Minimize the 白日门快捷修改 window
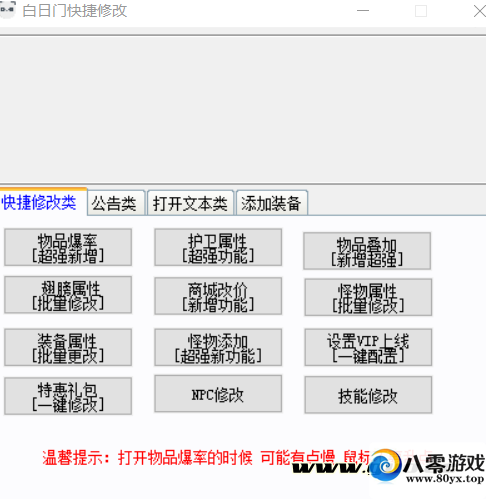The width and height of the screenshot is (486, 499). 363,11
